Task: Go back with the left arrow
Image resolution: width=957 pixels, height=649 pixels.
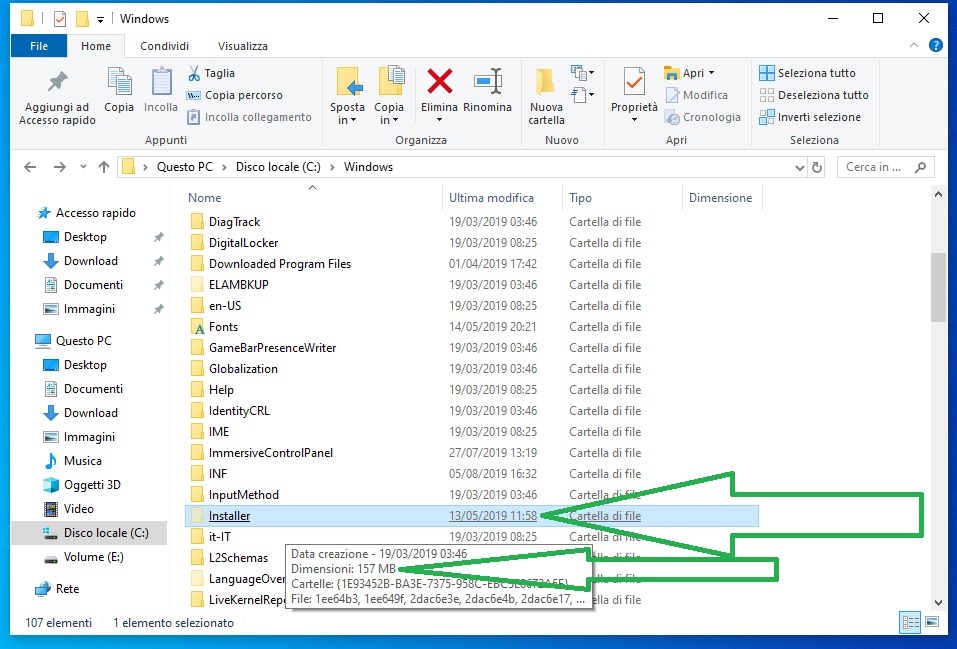Action: click(x=30, y=167)
